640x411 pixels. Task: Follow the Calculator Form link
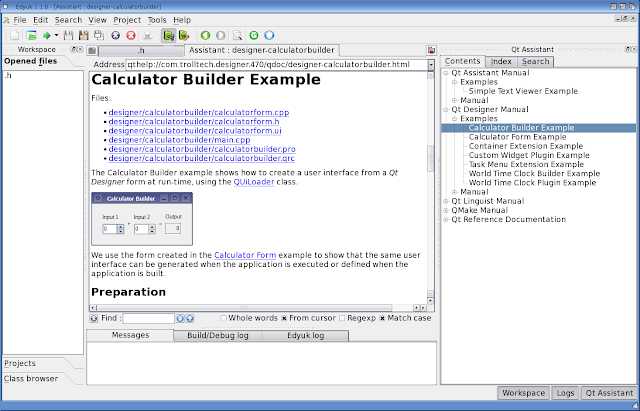(x=245, y=255)
